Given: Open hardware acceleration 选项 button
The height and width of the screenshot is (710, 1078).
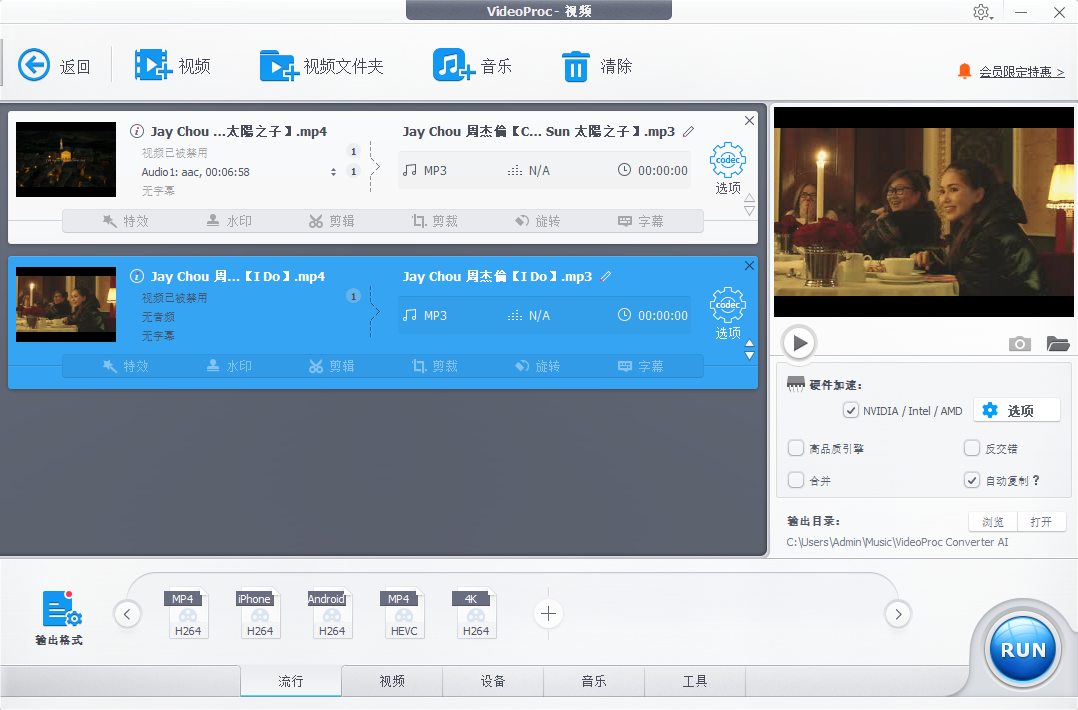Looking at the screenshot, I should [1017, 410].
